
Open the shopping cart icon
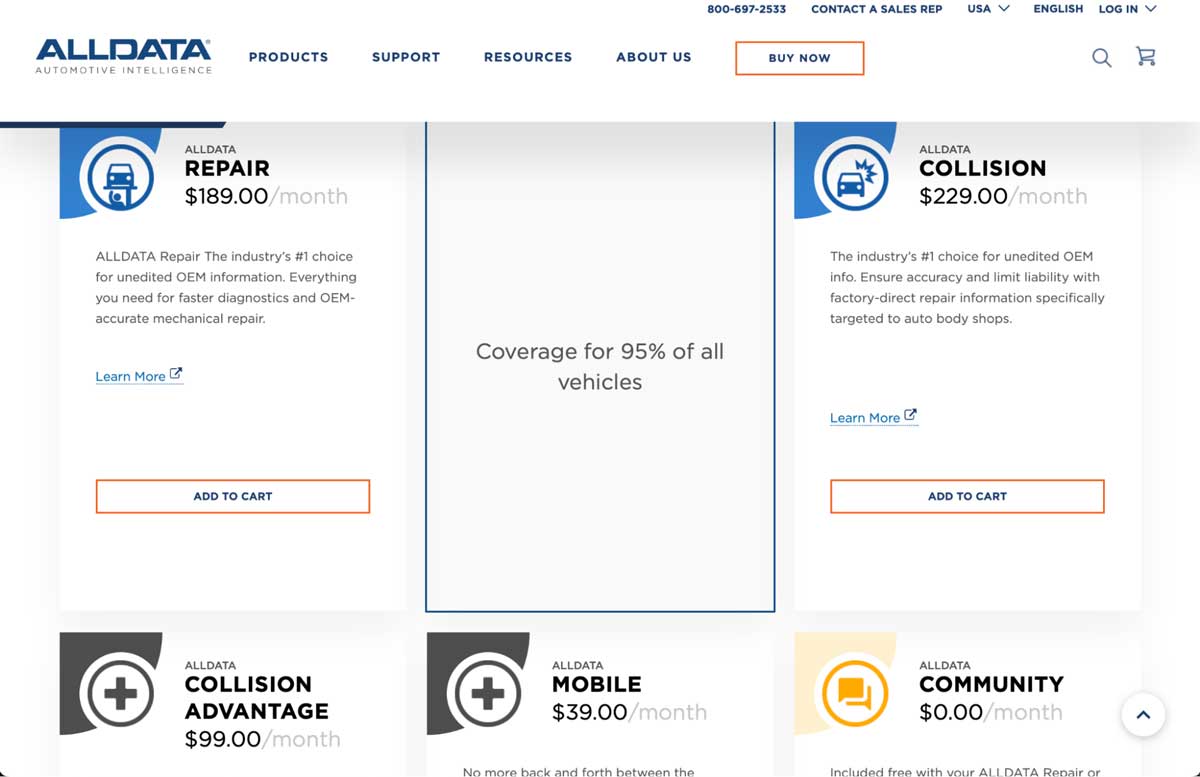tap(1146, 57)
